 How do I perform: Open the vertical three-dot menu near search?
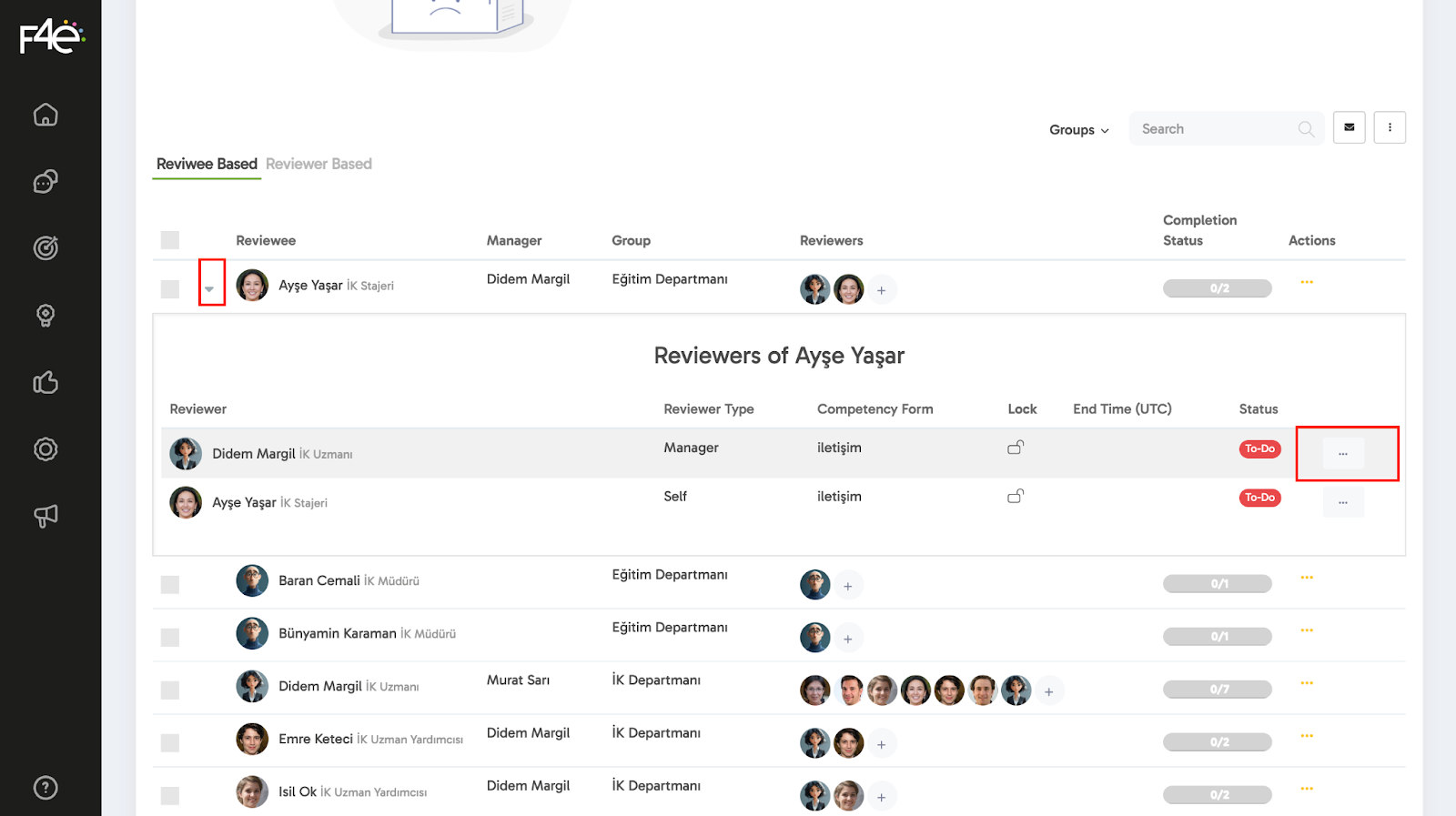click(x=1390, y=127)
